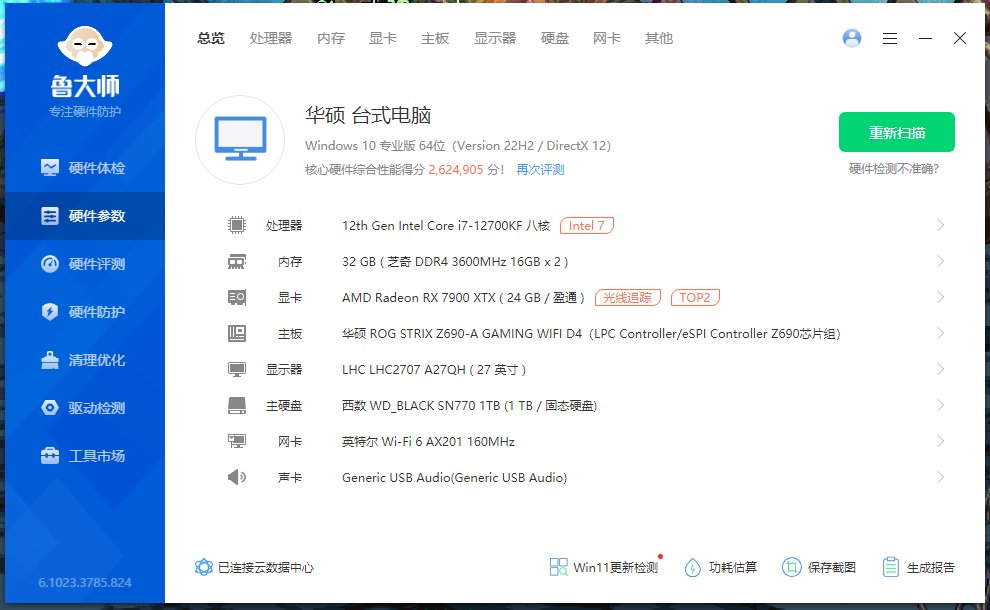The width and height of the screenshot is (990, 610).
Task: Click Generic USB Audio text
Action: (x=455, y=477)
